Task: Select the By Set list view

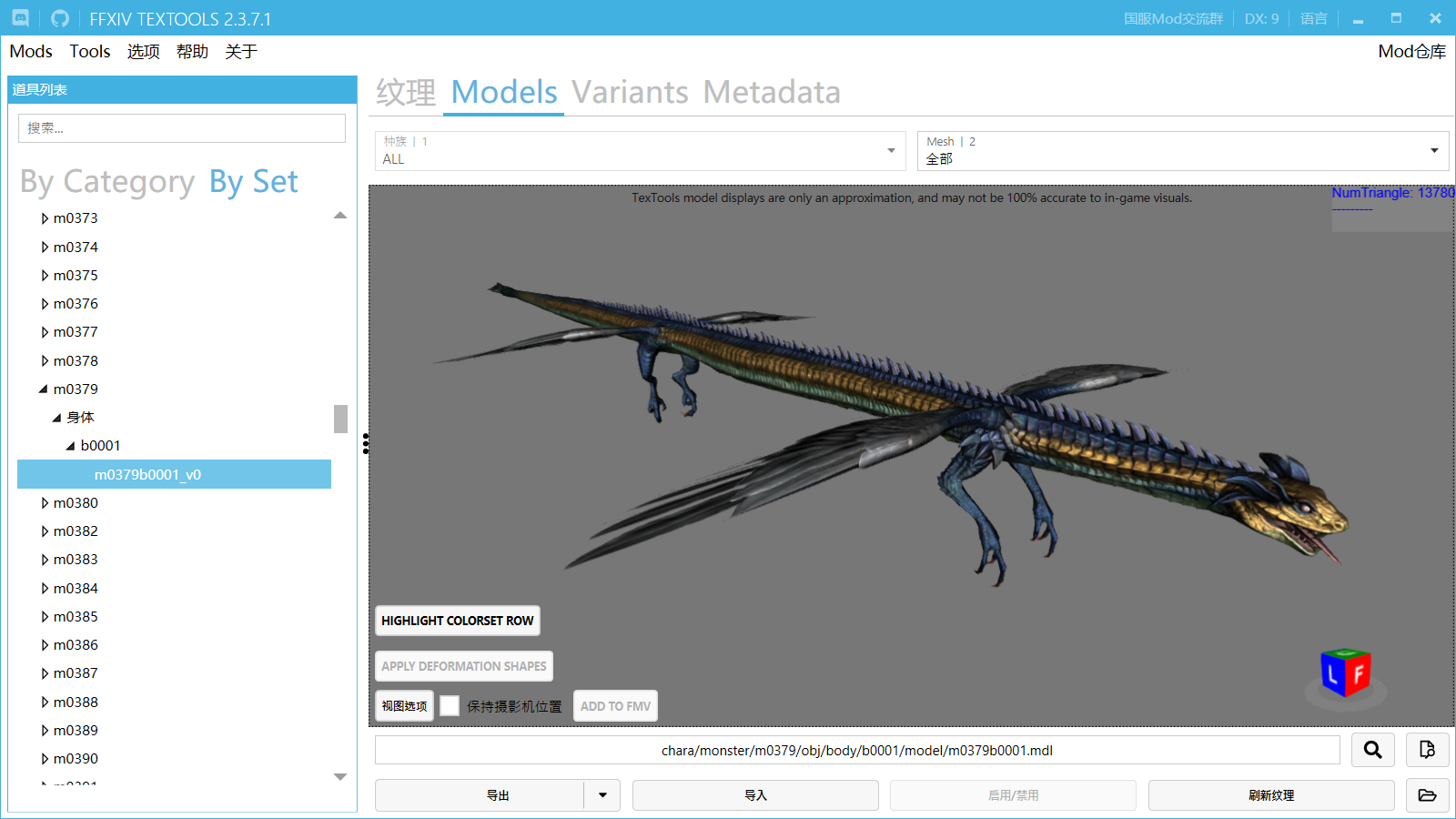Action: coord(253,182)
